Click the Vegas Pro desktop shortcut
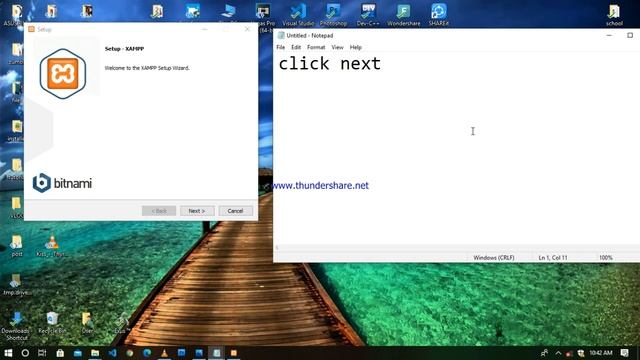Image resolution: width=640 pixels, height=360 pixels. (263, 15)
